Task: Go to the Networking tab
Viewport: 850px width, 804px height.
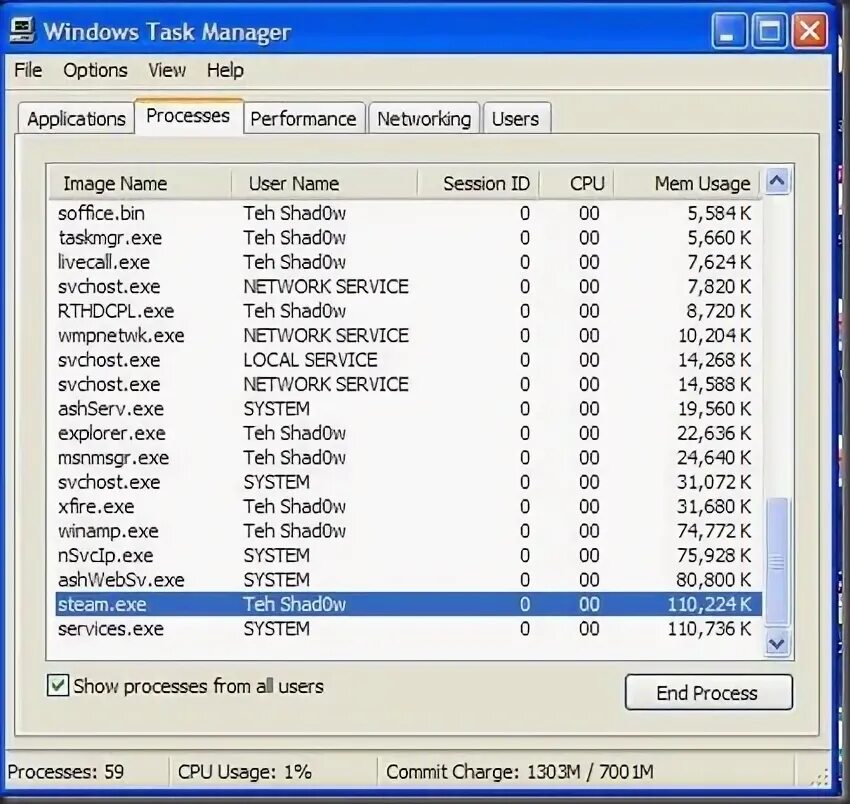Action: pos(424,118)
